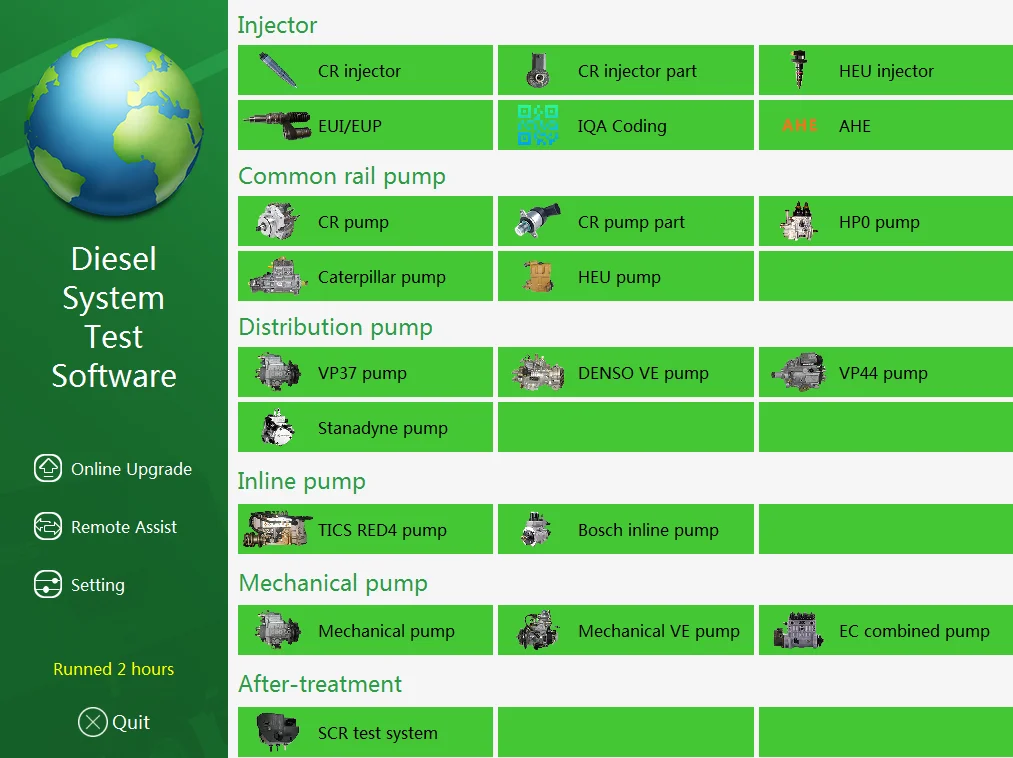Choose the DENSO VE pump label

coord(643,374)
